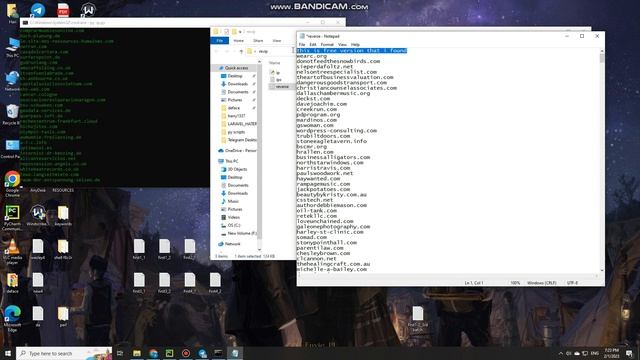Image resolution: width=640 pixels, height=360 pixels.
Task: Select the find3_2 file on desktop
Action: 164,283
